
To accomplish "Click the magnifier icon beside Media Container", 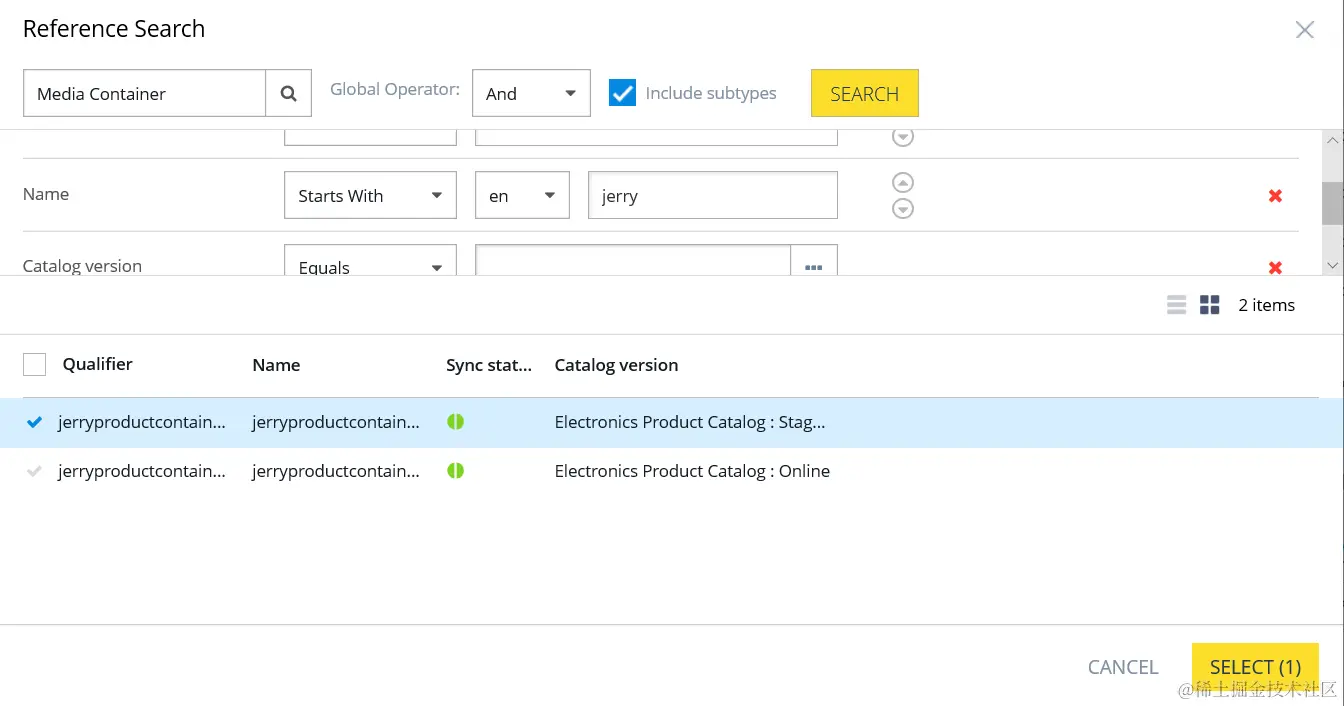I will [x=288, y=93].
